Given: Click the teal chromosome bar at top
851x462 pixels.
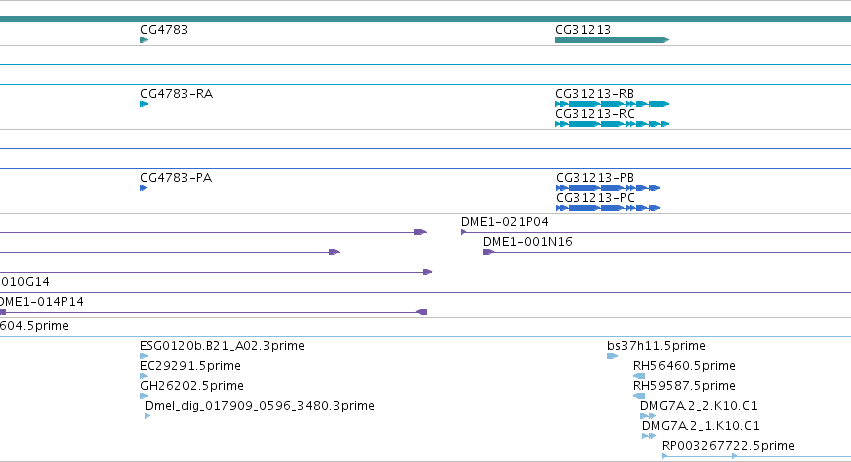Looking at the screenshot, I should (426, 19).
